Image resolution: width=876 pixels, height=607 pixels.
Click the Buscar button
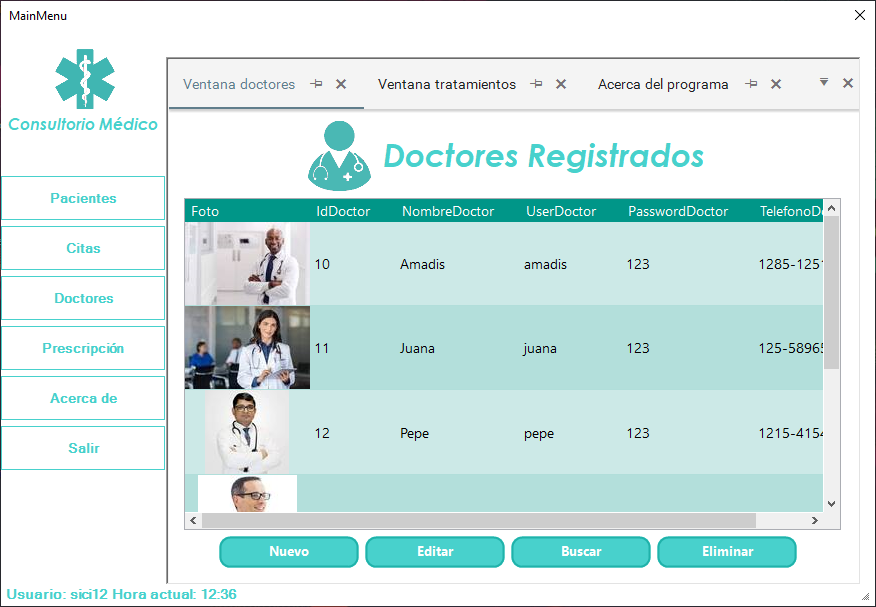click(x=581, y=552)
